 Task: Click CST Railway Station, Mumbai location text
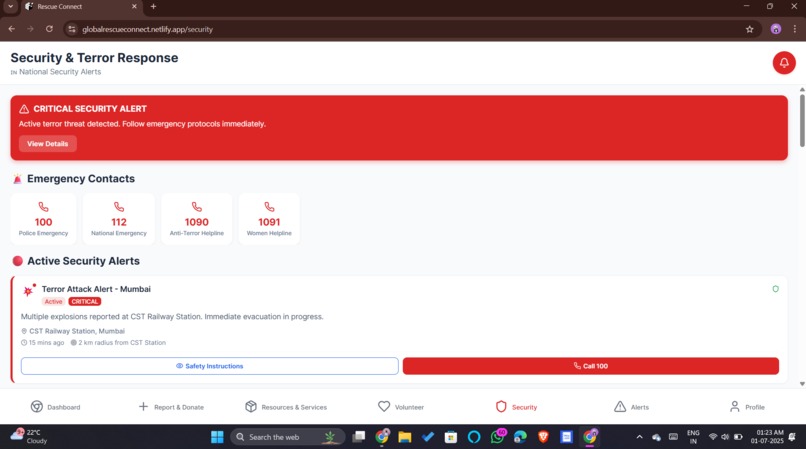click(x=77, y=331)
